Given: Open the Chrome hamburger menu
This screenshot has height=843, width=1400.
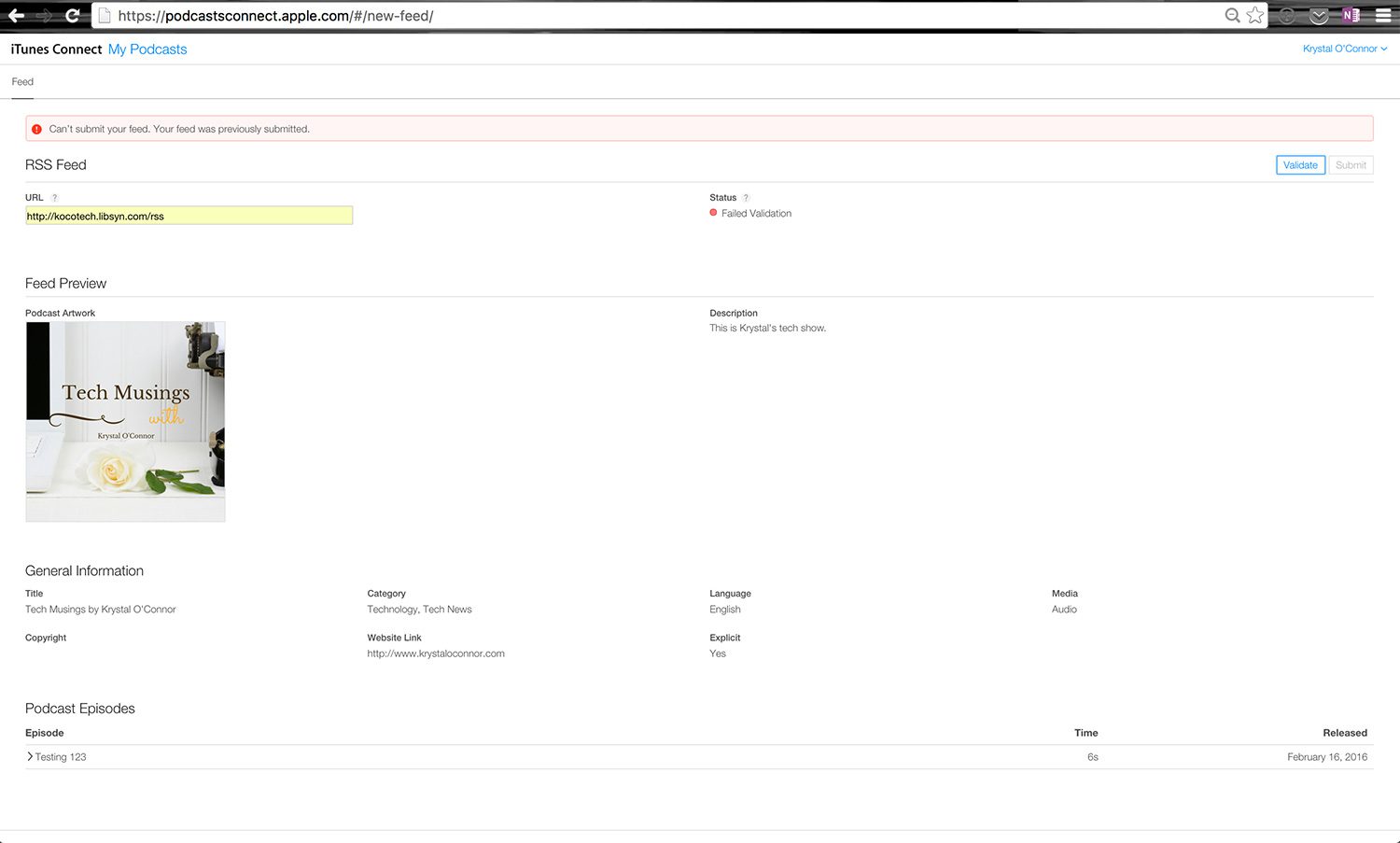Looking at the screenshot, I should pos(1383,16).
